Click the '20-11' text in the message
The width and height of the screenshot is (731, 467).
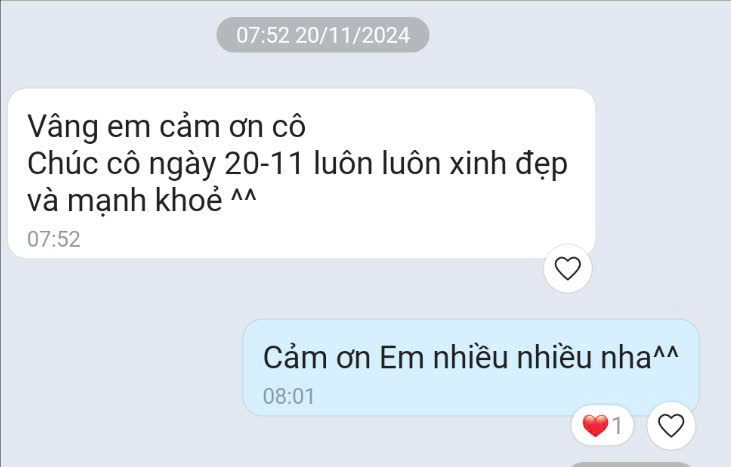264,164
